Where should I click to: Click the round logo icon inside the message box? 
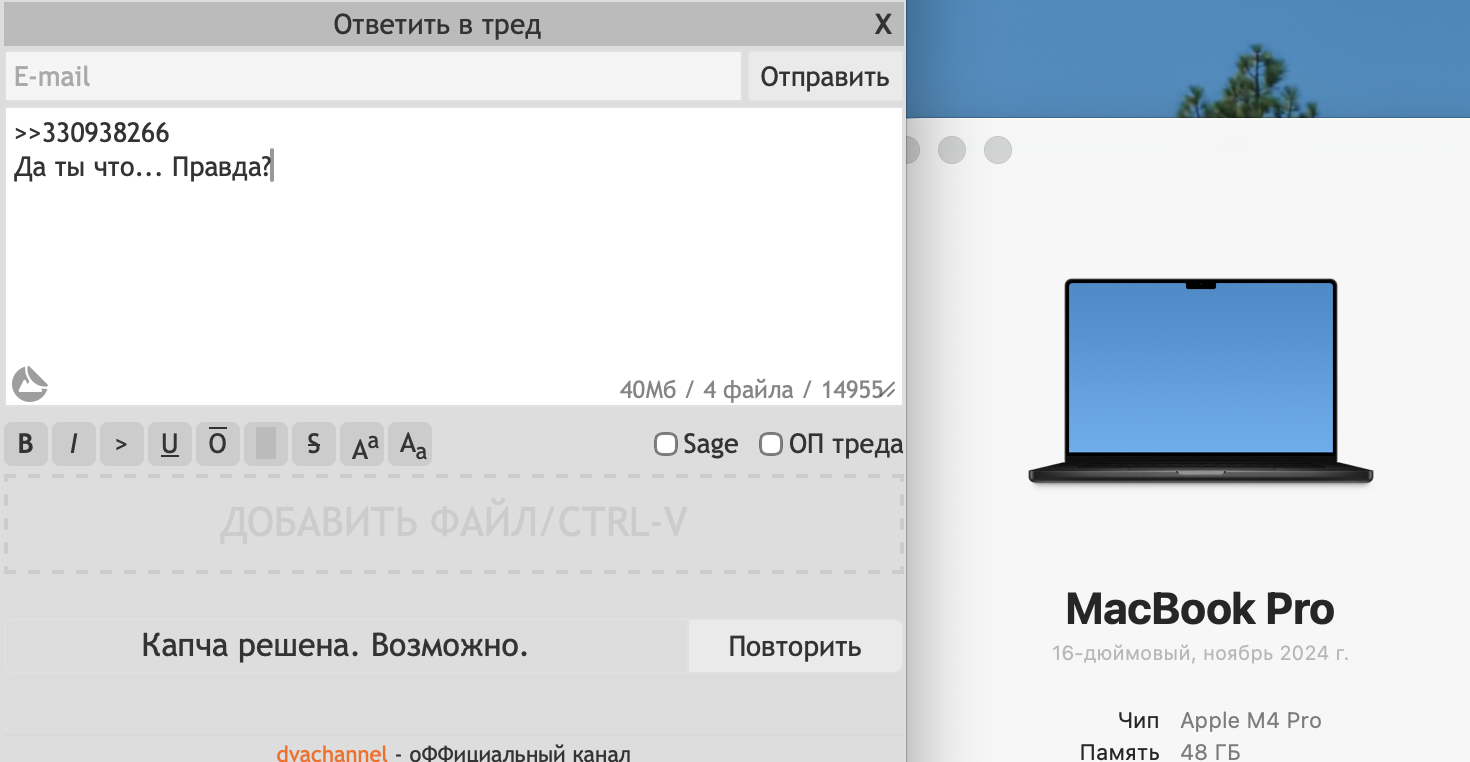click(x=30, y=384)
